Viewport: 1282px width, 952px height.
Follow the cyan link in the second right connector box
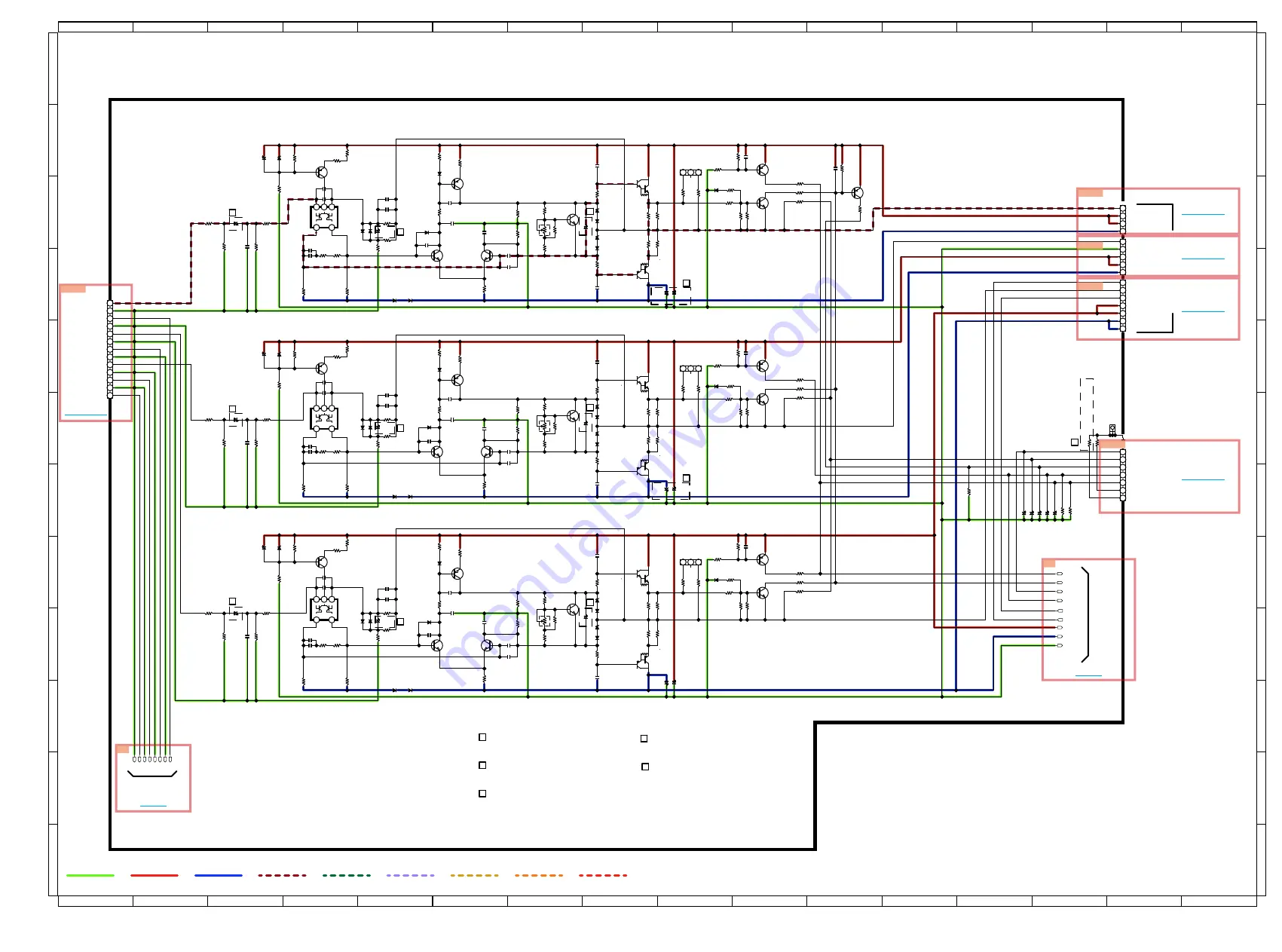1203,259
